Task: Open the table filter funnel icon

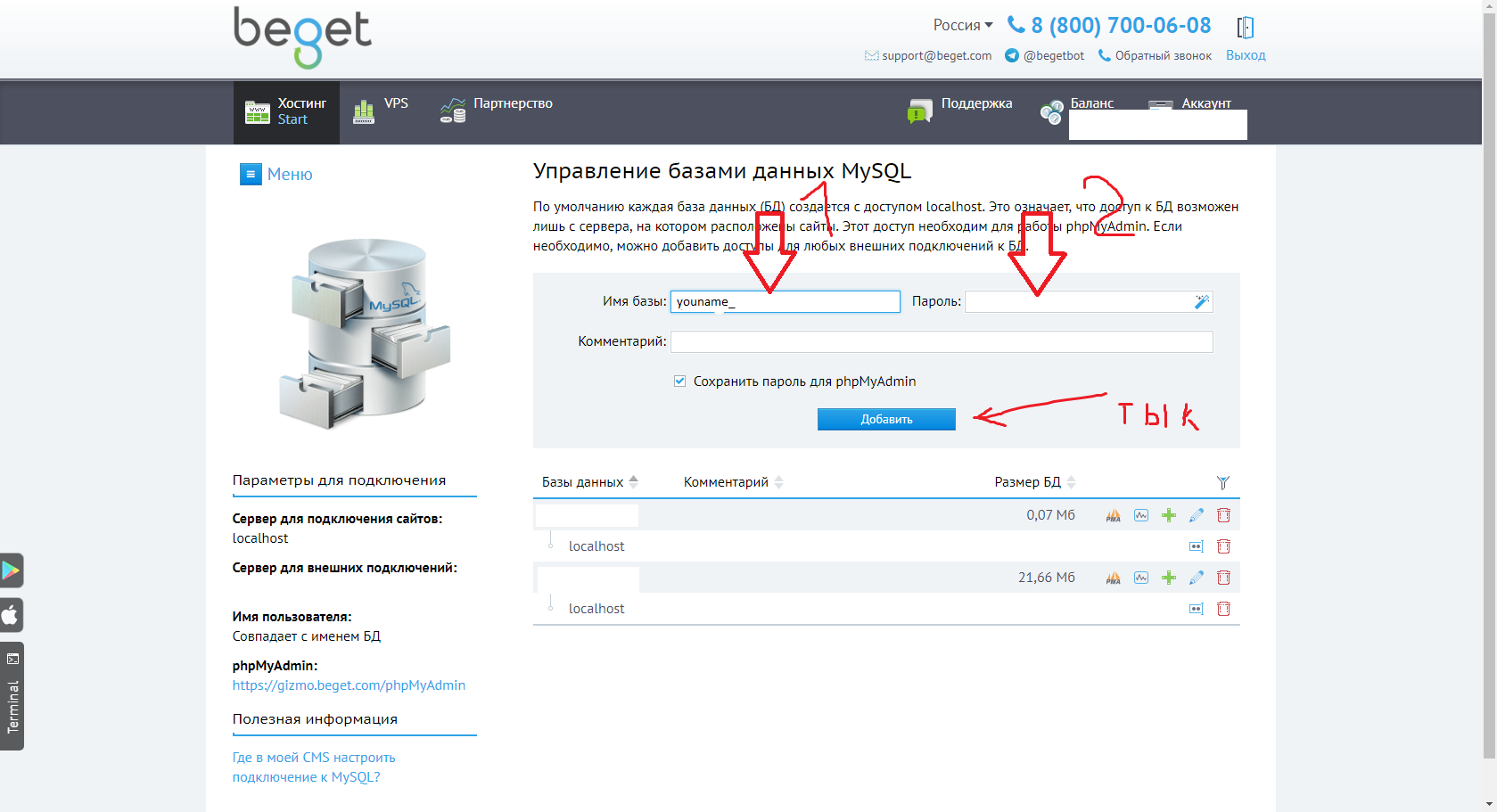Action: pos(1222,482)
